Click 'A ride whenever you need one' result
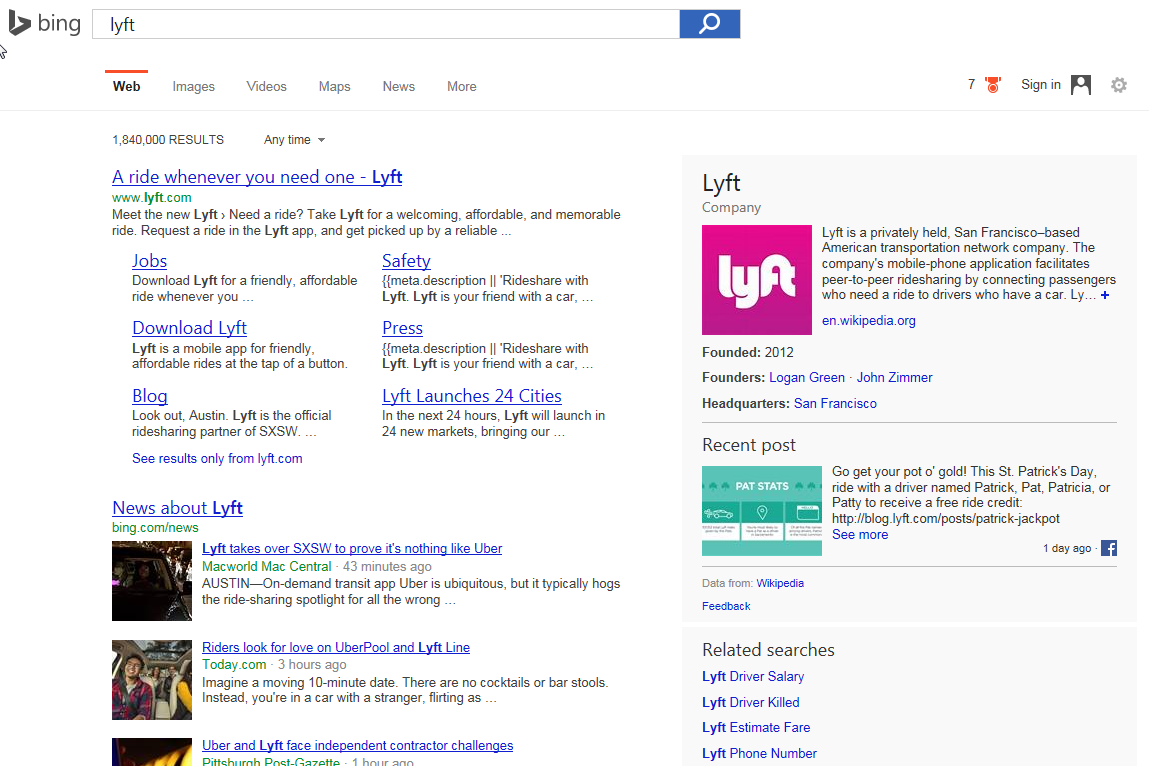 point(257,177)
